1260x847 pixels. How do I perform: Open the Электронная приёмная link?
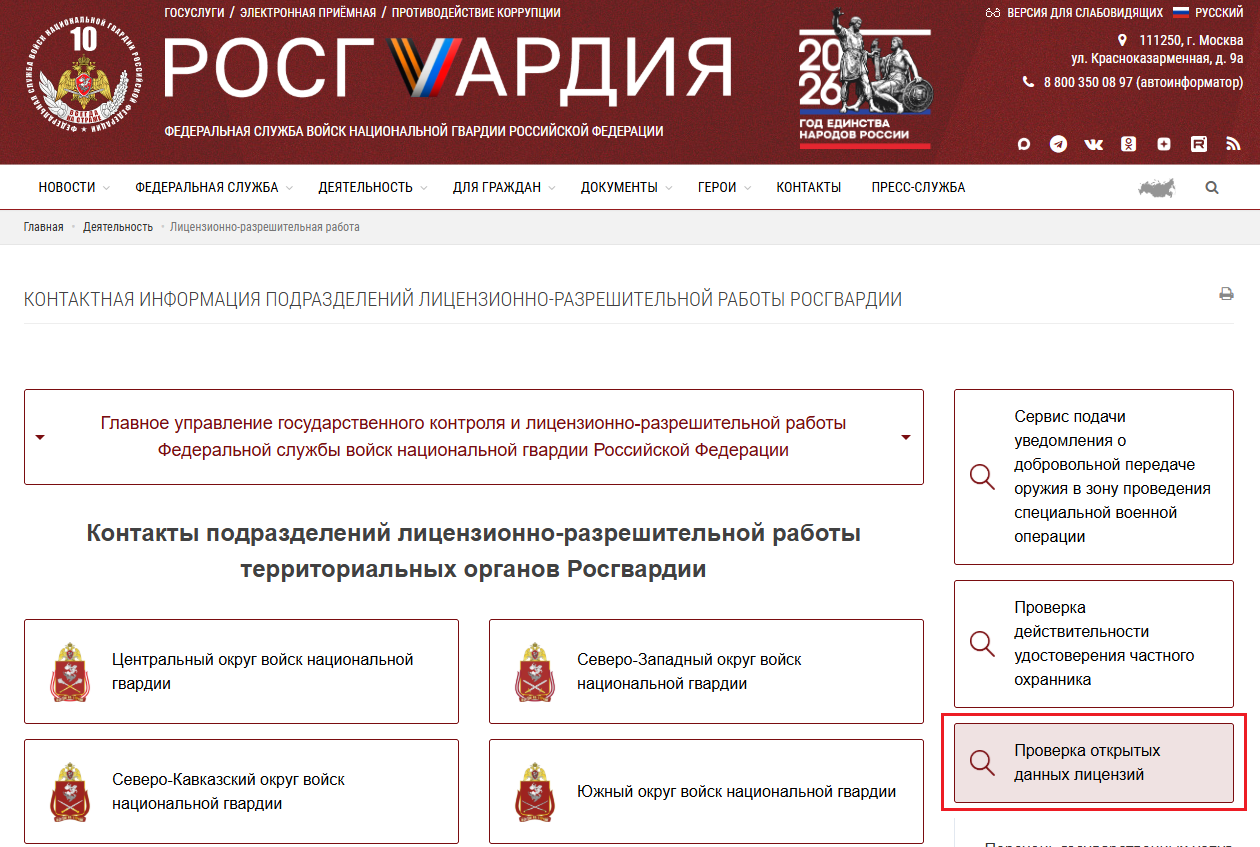tap(307, 13)
